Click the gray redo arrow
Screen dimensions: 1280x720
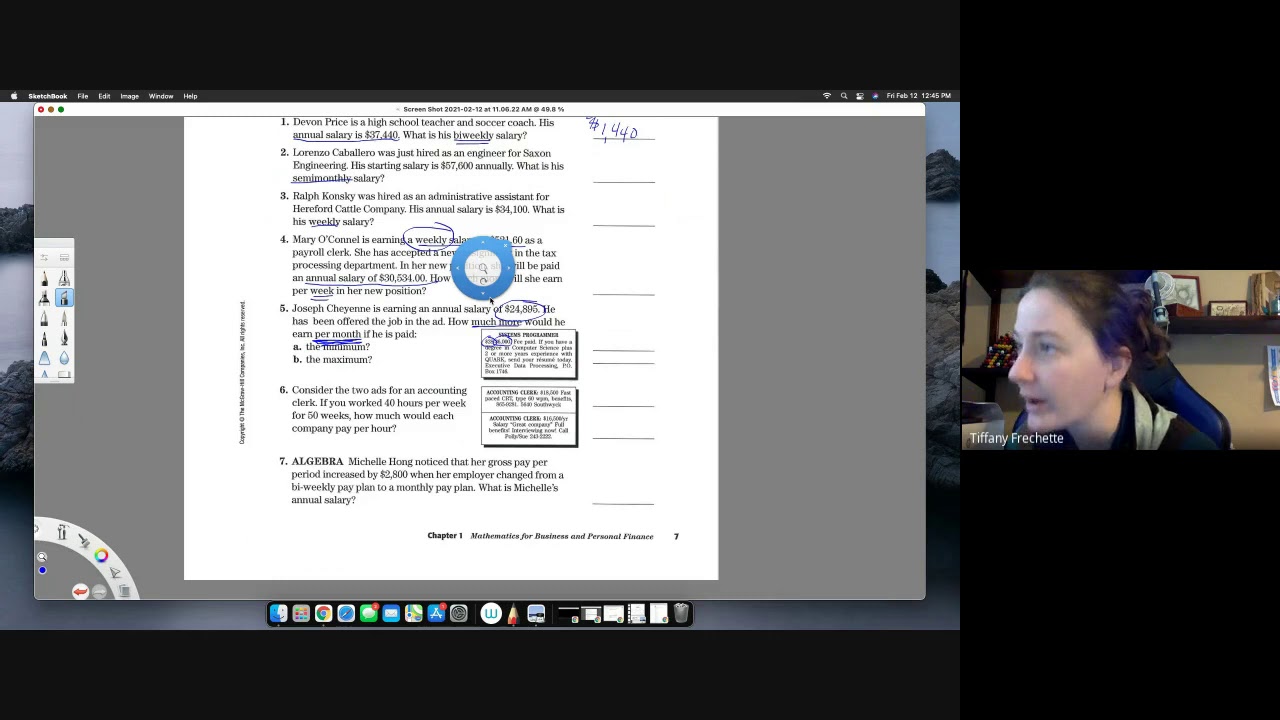tap(99, 592)
